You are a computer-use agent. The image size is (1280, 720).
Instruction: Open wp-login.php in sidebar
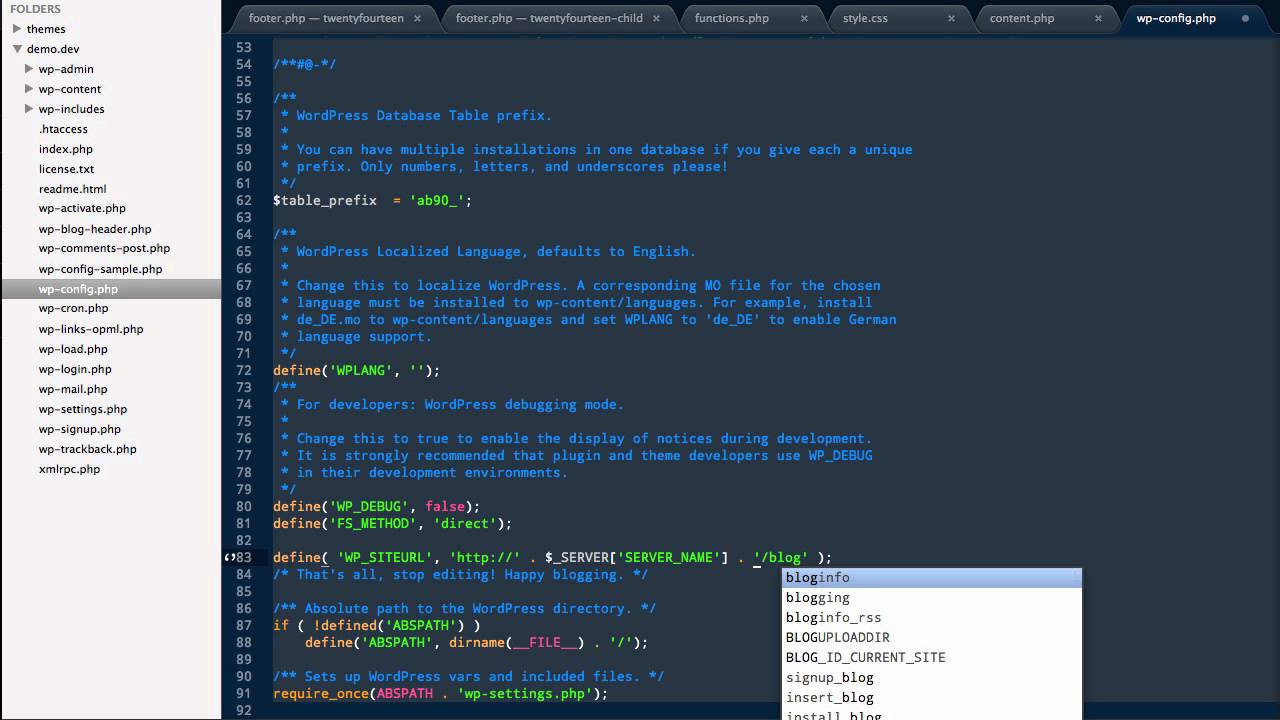(75, 369)
